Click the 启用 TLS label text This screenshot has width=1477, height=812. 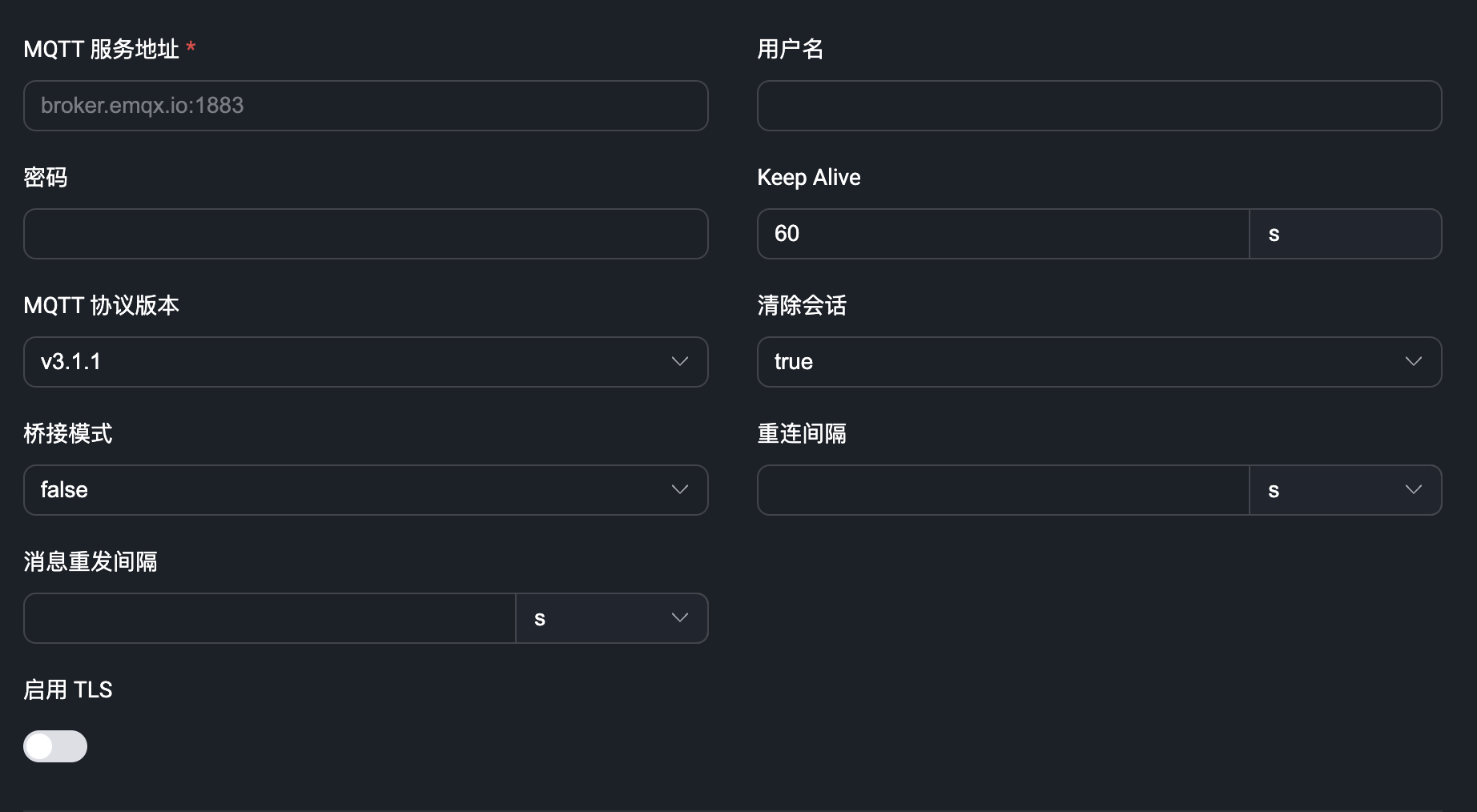tap(67, 689)
